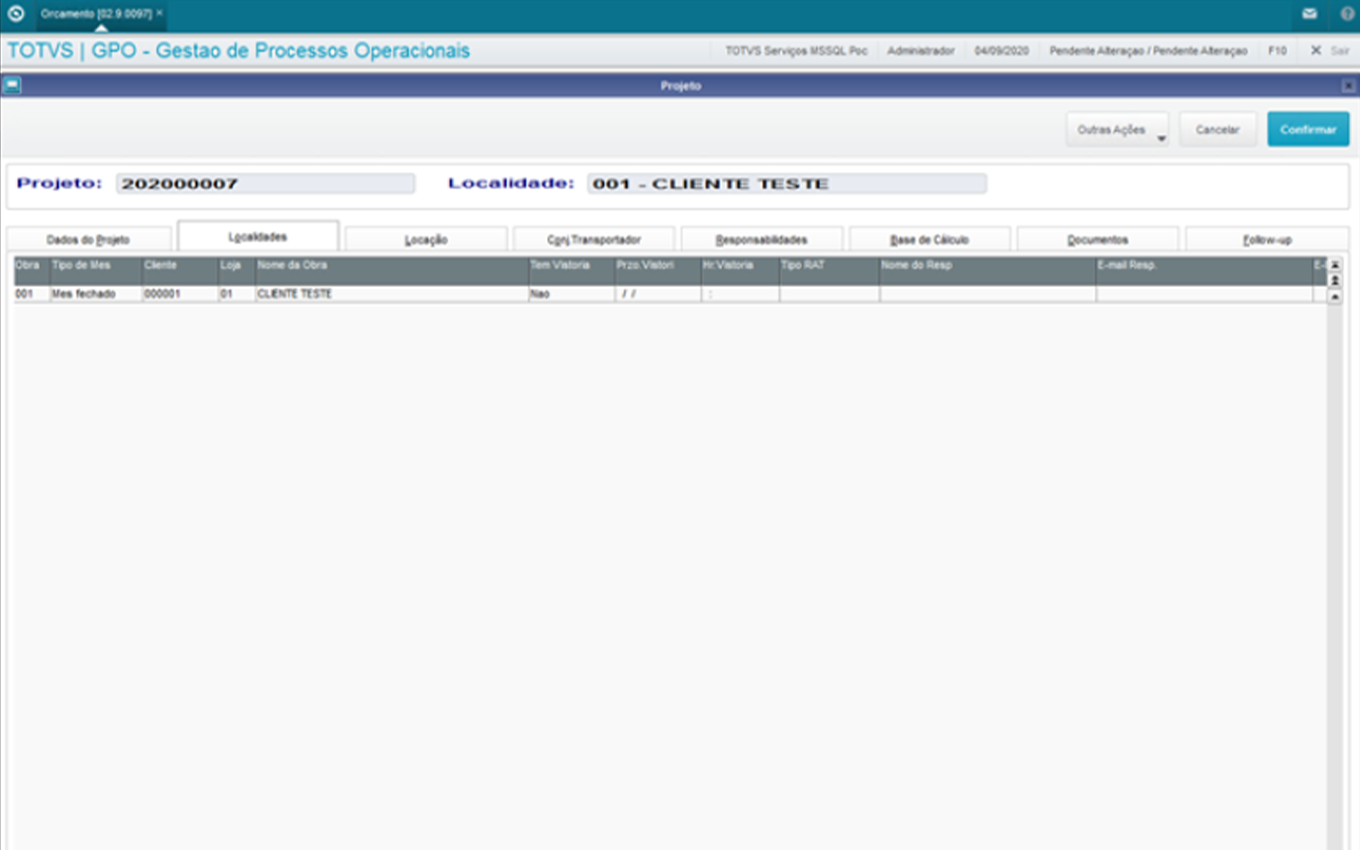Click the Nome da Obra column header
The height and width of the screenshot is (850, 1360).
pos(392,266)
